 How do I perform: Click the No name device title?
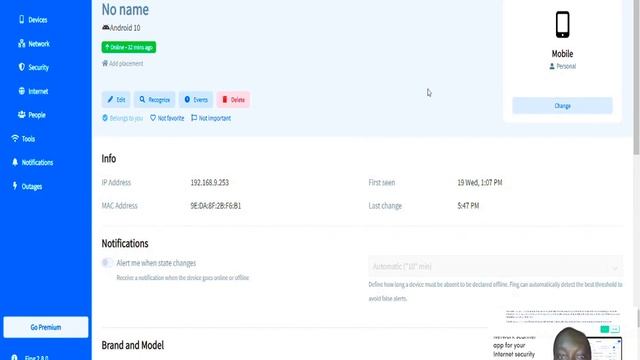click(x=125, y=9)
